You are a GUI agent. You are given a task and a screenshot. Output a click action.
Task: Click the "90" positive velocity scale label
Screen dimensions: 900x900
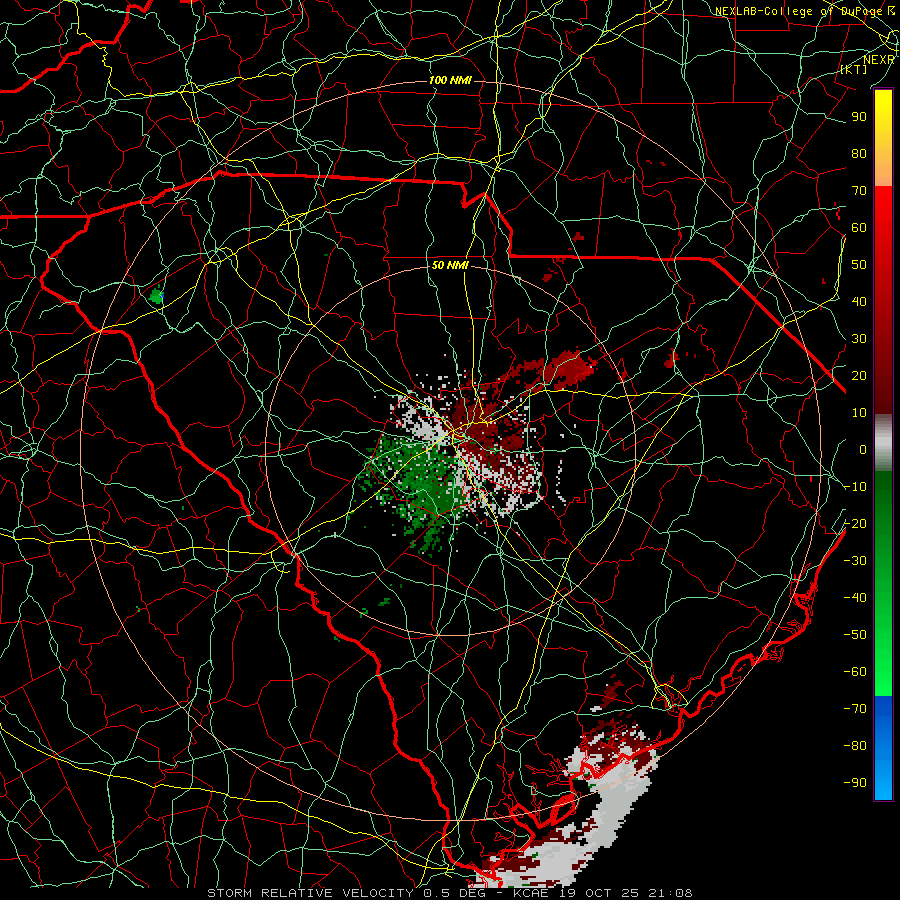(x=859, y=117)
